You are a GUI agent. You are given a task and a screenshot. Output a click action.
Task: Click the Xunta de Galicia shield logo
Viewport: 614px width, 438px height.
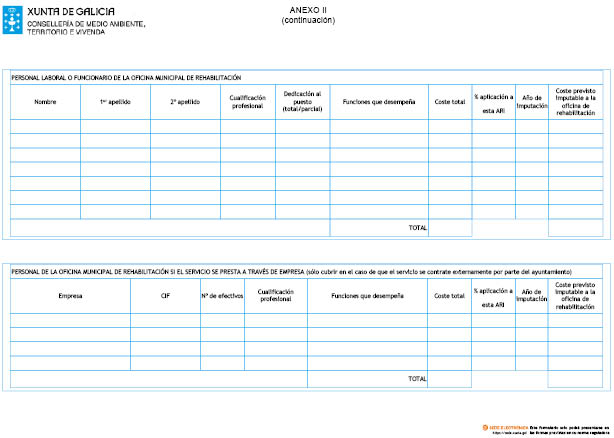15,21
